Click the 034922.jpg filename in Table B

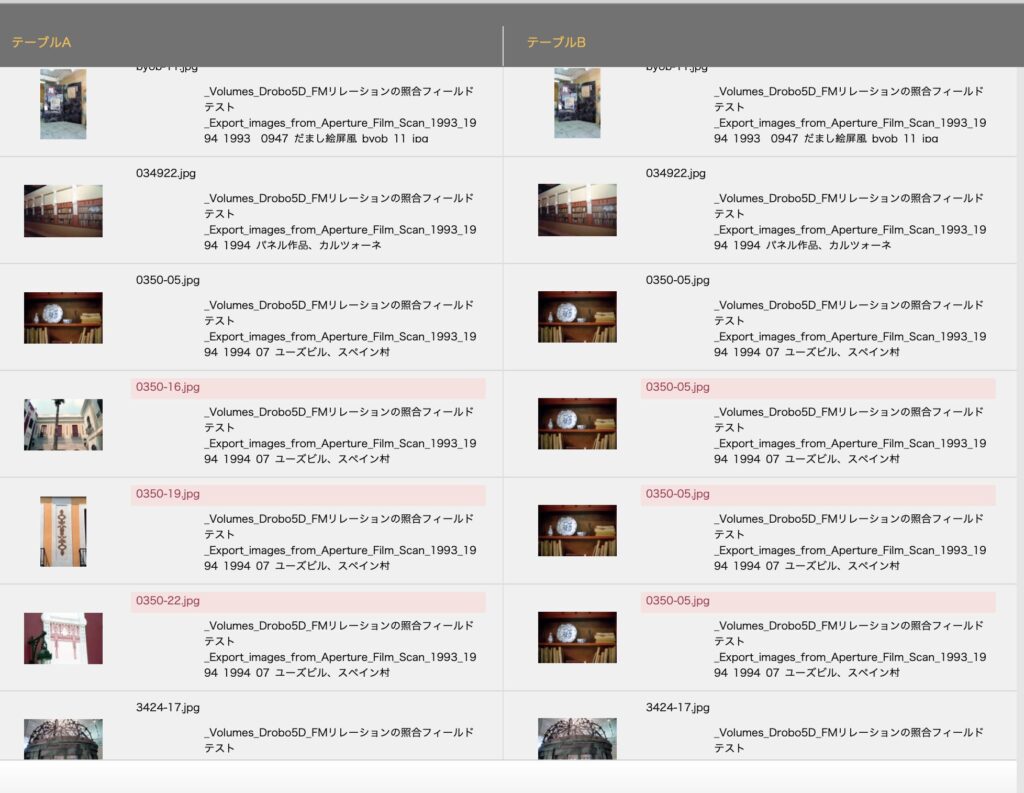tap(675, 173)
